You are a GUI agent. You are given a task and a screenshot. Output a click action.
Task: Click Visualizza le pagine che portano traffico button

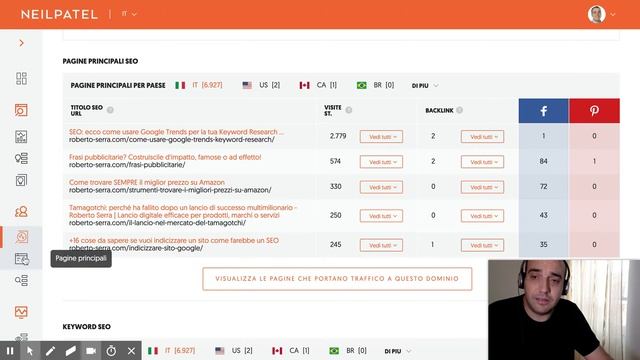[337, 279]
